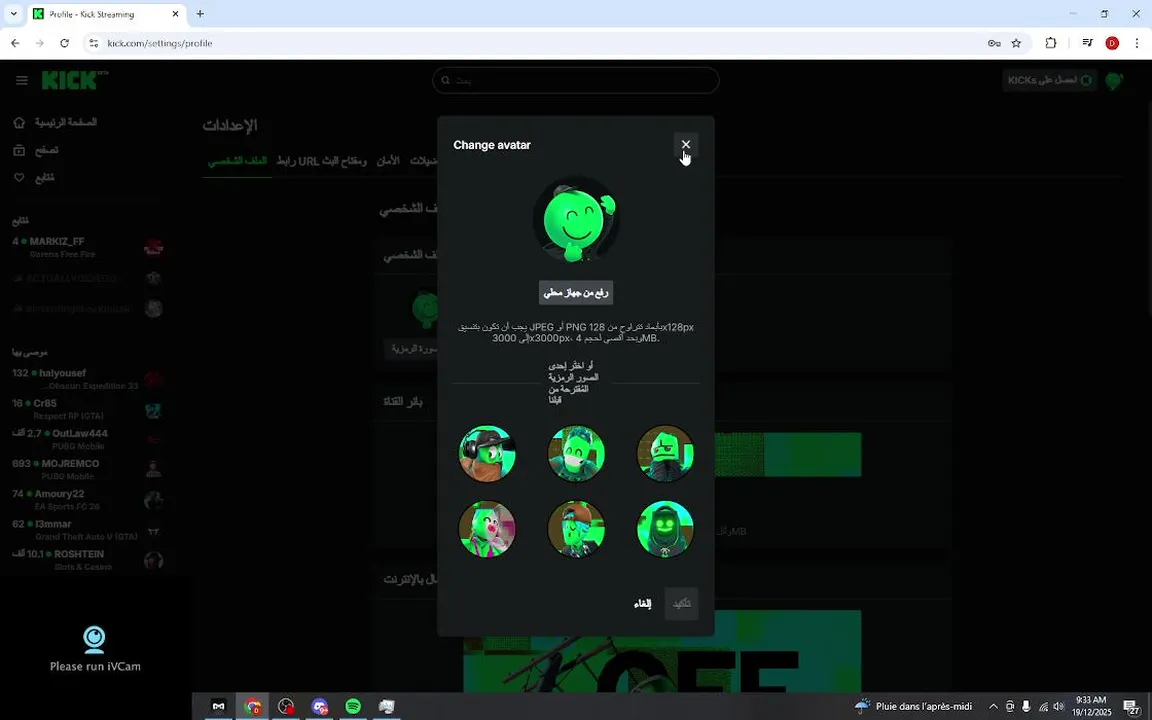Open a new browser tab

point(200,14)
